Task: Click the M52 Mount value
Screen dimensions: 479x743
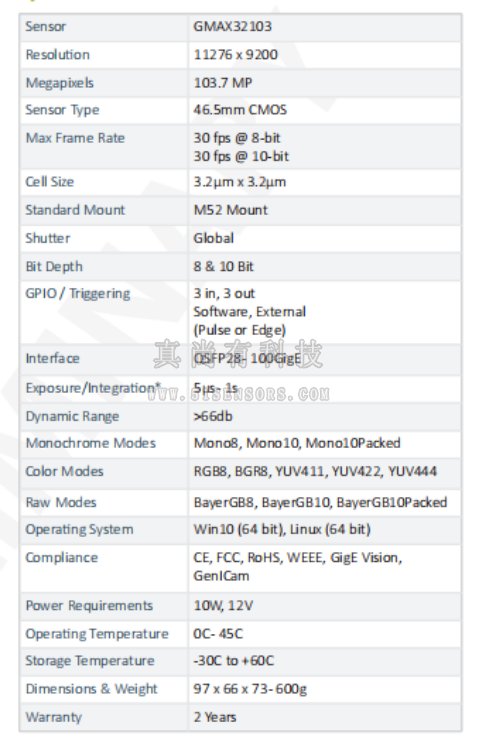Action: (230, 210)
